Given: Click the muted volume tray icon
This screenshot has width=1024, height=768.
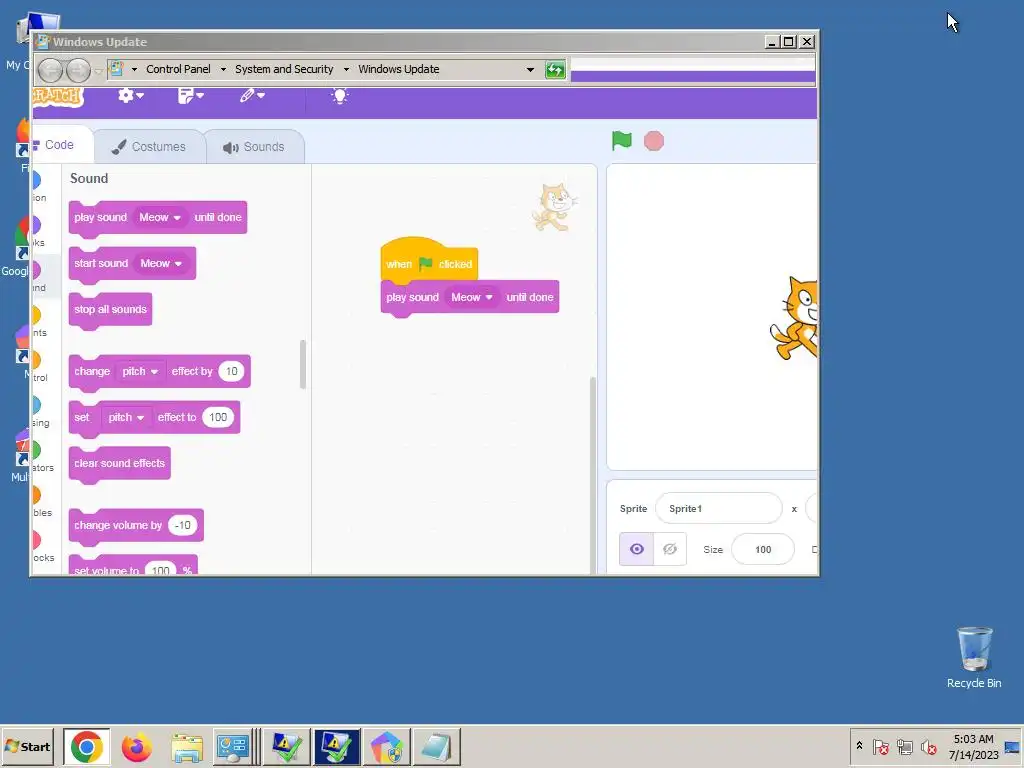Looking at the screenshot, I should point(928,746).
